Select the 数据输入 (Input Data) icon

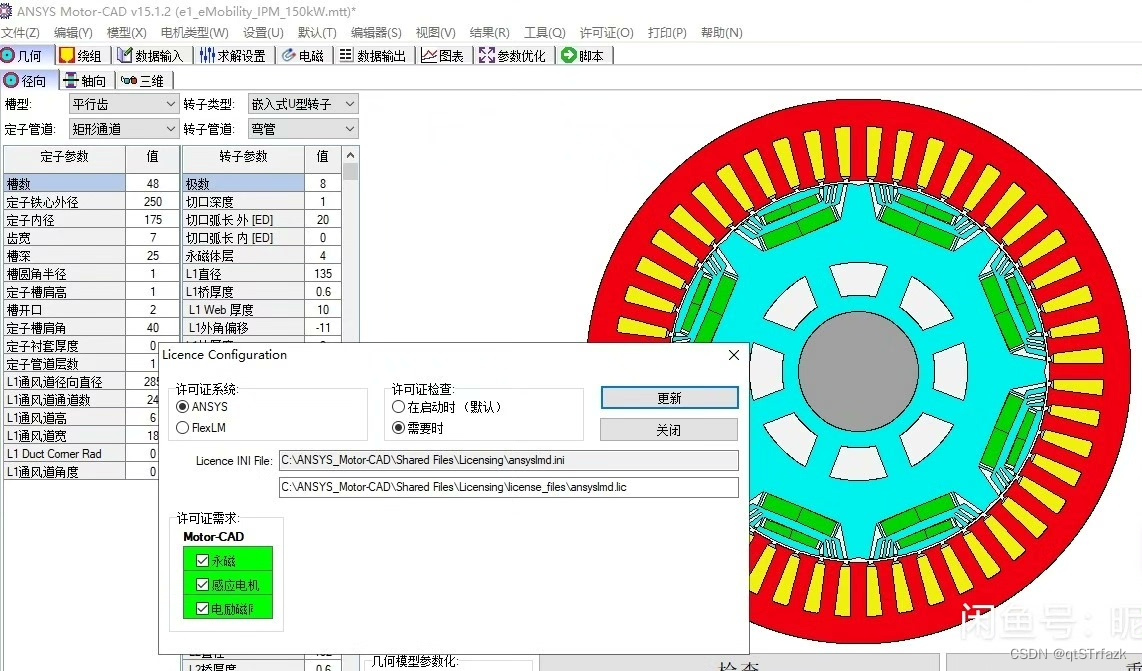[151, 55]
